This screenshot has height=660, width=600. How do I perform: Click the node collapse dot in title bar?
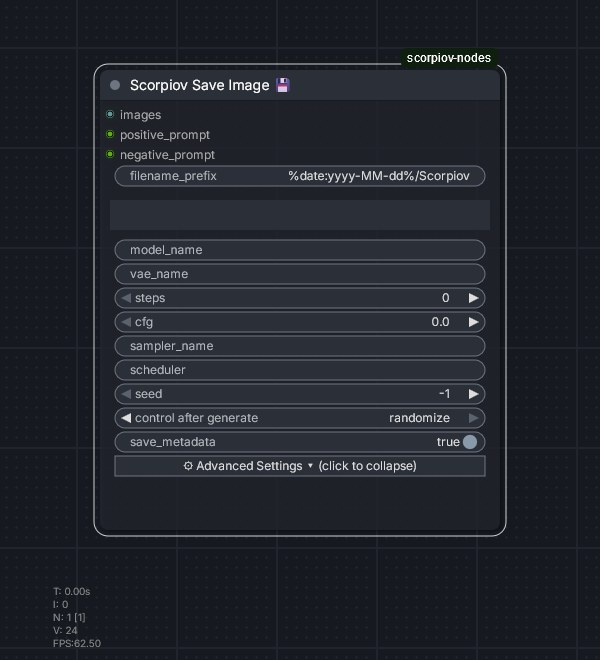[115, 85]
